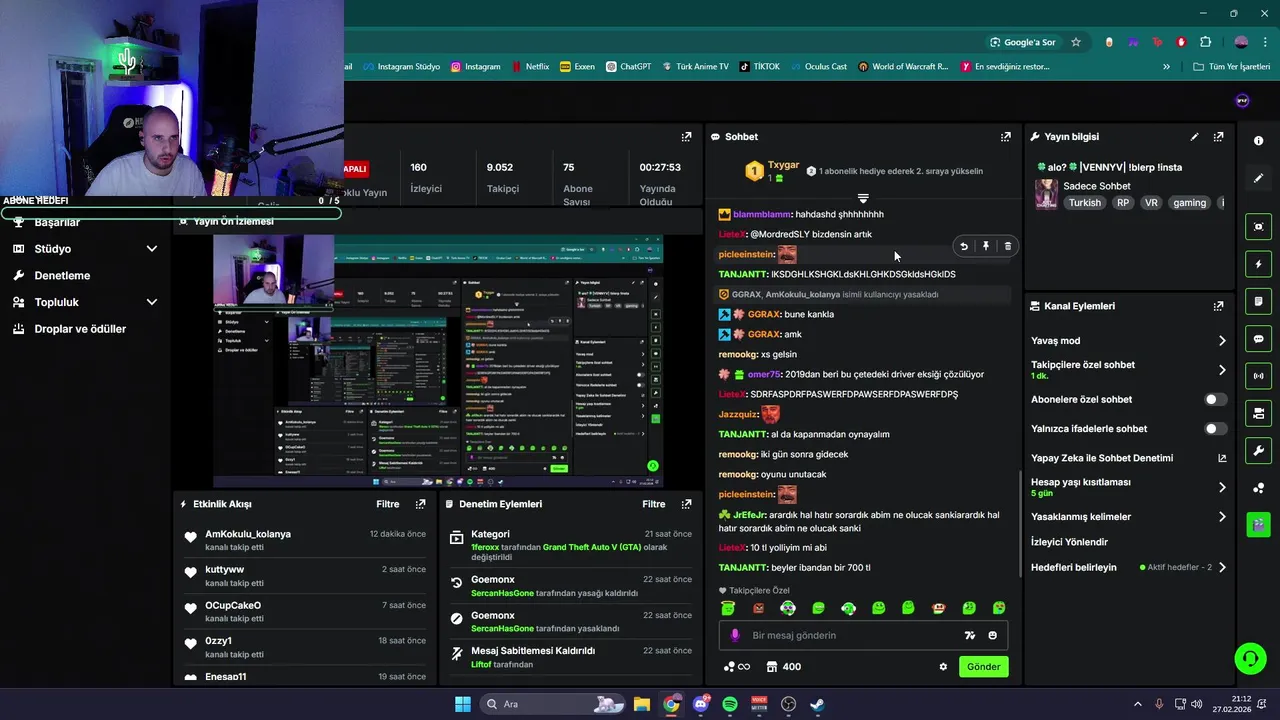
Task: Pin the hovered chat message
Action: [986, 246]
